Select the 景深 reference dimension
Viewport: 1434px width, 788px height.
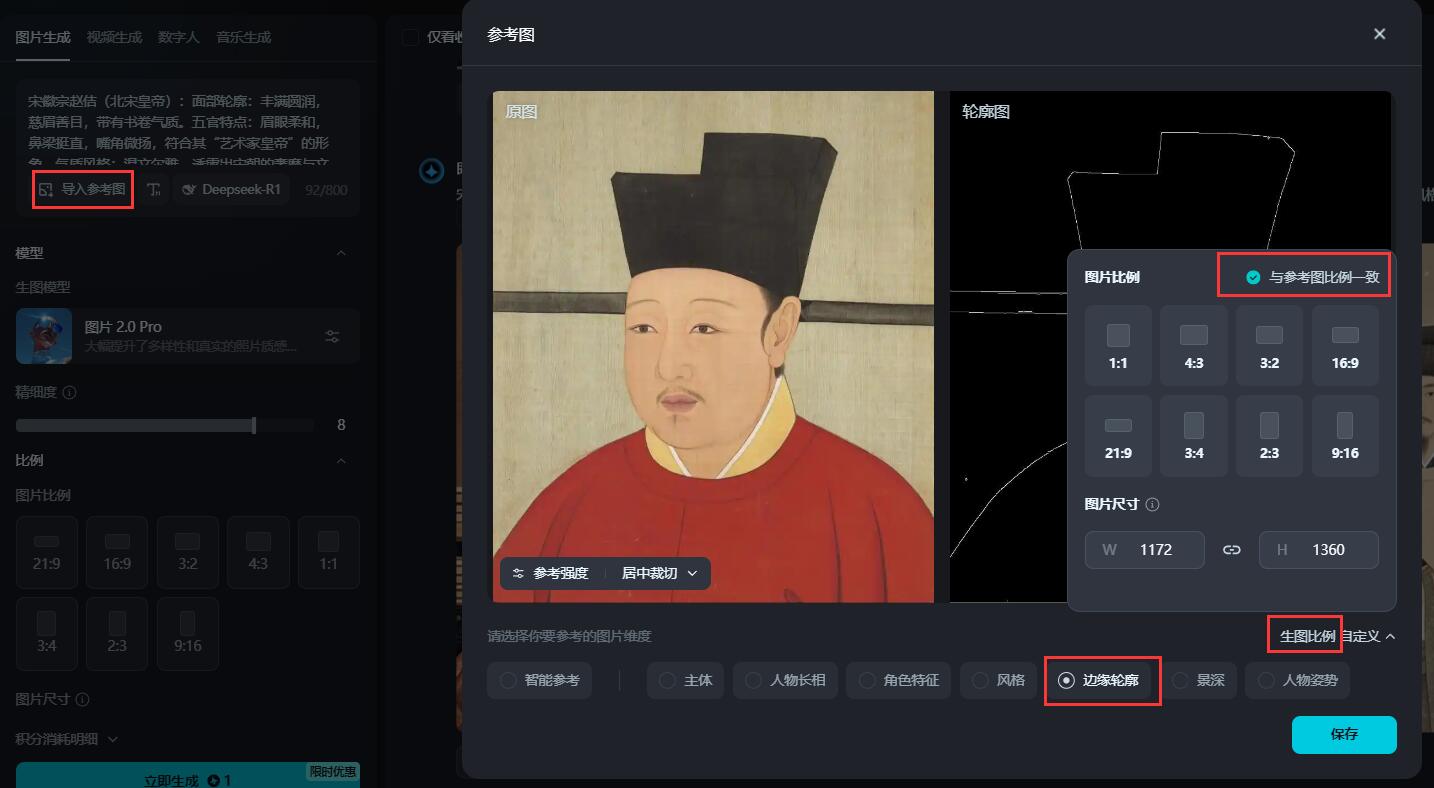coord(1198,680)
